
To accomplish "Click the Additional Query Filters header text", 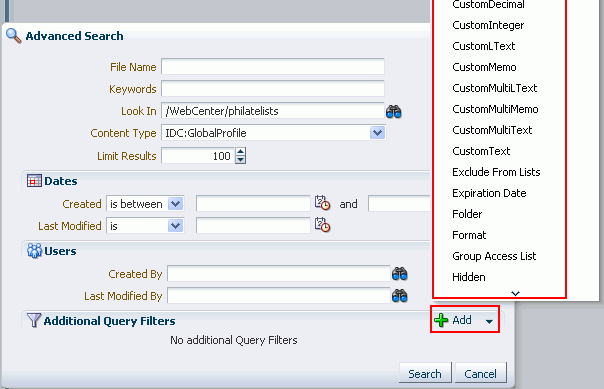I will 109,321.
